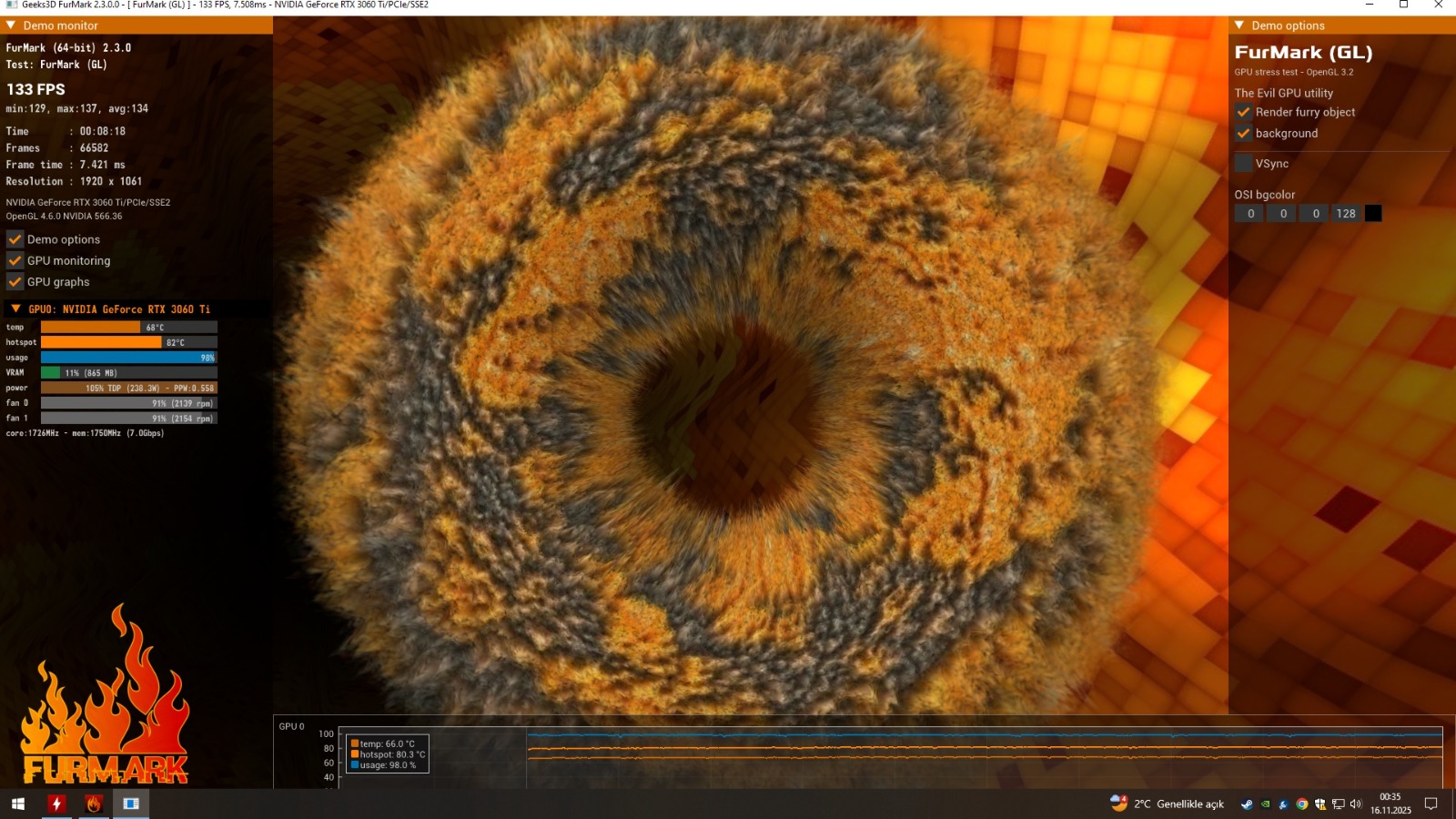Disable Render furry object checkbox
Image resolution: width=1456 pixels, height=819 pixels.
click(1243, 112)
